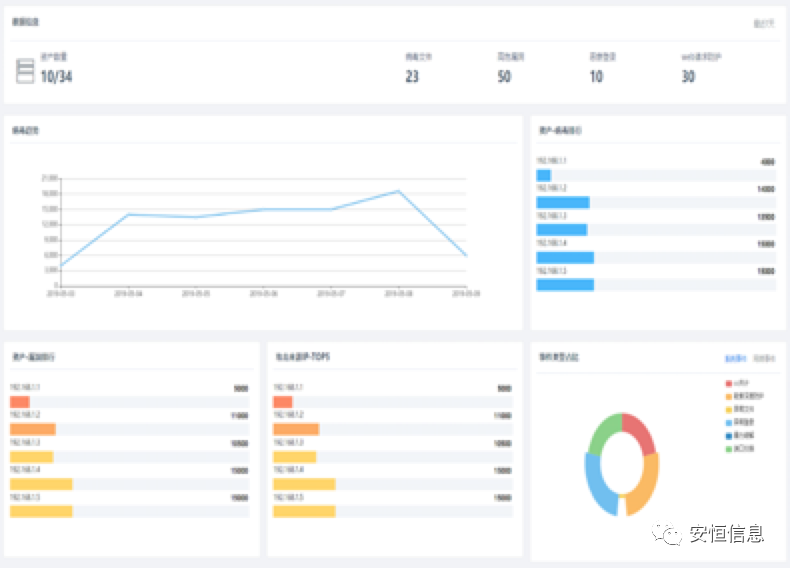Toggle the red legend item in donut chart
Image resolution: width=790 pixels, height=568 pixels.
[x=738, y=383]
